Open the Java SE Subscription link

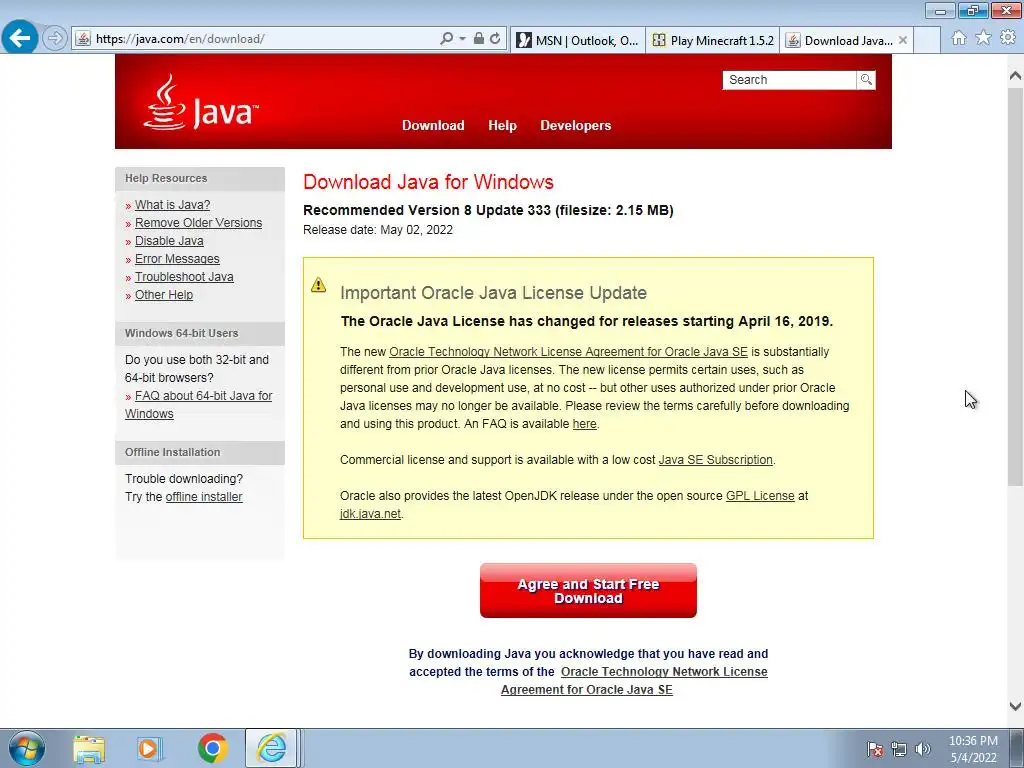[x=715, y=460]
